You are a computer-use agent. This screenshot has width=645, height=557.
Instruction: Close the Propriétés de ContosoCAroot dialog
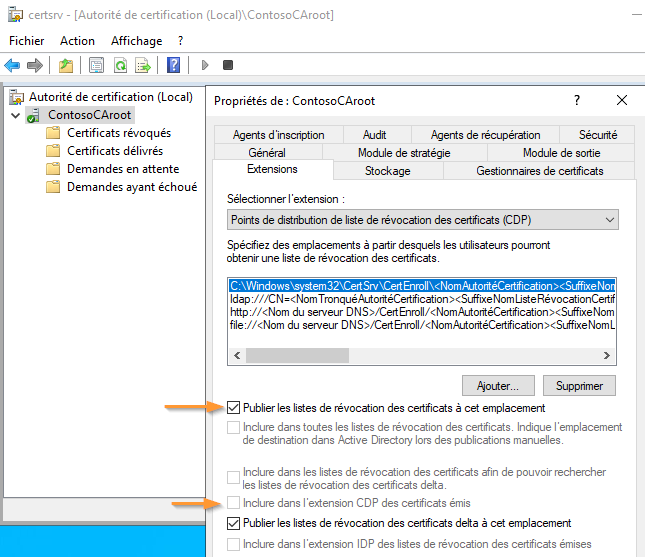point(622,100)
